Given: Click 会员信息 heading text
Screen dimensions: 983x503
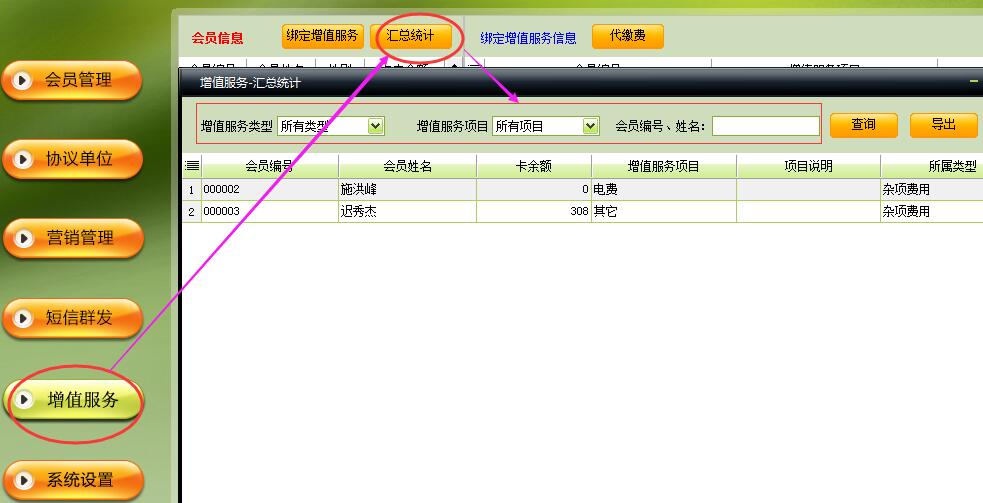Looking at the screenshot, I should pos(218,38).
